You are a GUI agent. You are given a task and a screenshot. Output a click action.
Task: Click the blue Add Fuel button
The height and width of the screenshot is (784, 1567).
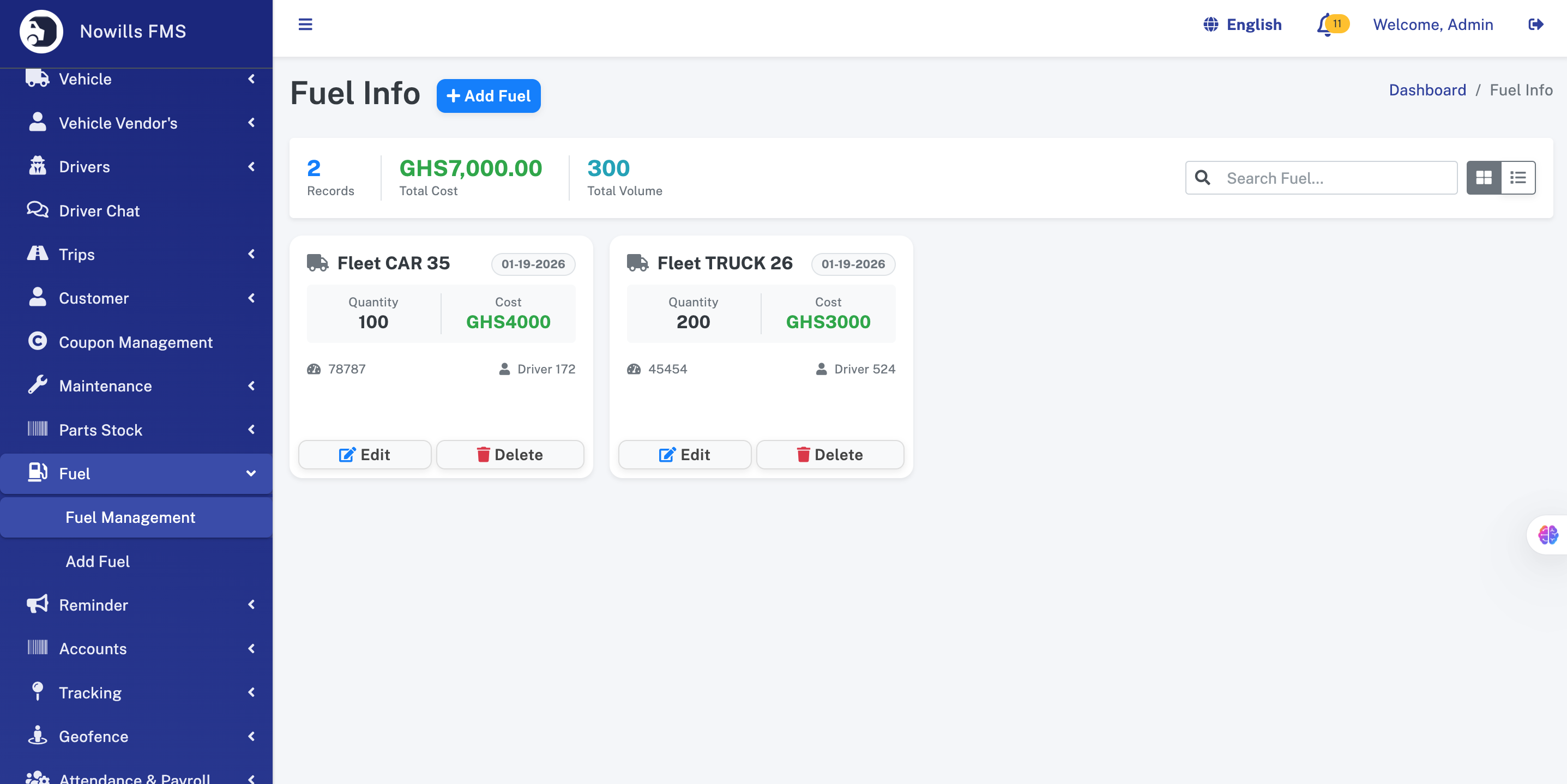pyautogui.click(x=488, y=95)
